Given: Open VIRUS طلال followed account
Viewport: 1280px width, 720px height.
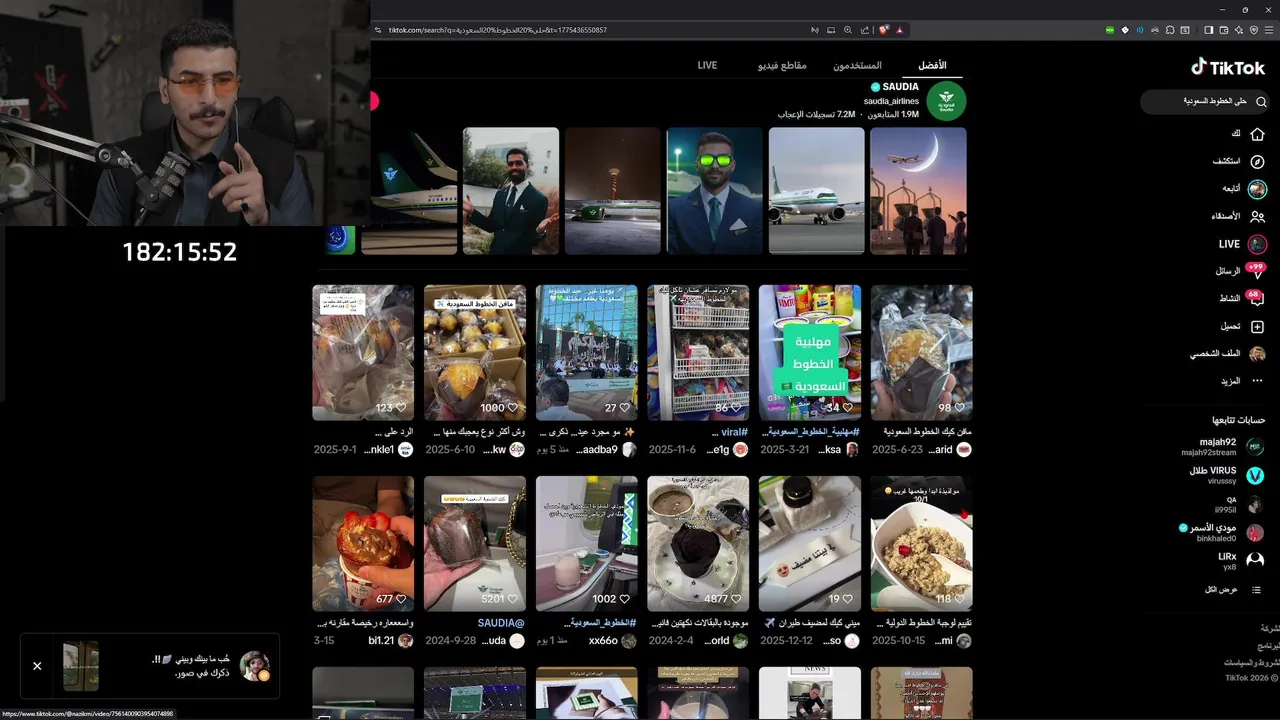Looking at the screenshot, I should click(x=1226, y=475).
